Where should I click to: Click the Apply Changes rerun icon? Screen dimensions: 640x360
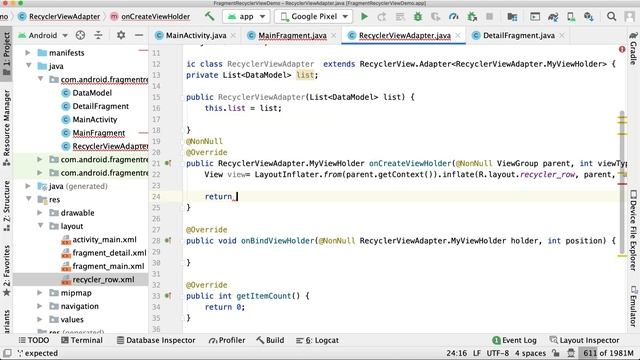coord(382,16)
